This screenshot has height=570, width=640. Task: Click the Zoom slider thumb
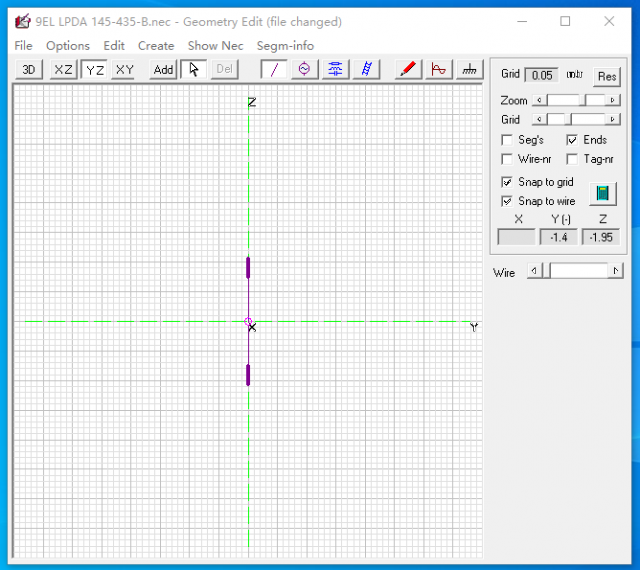pyautogui.click(x=583, y=100)
